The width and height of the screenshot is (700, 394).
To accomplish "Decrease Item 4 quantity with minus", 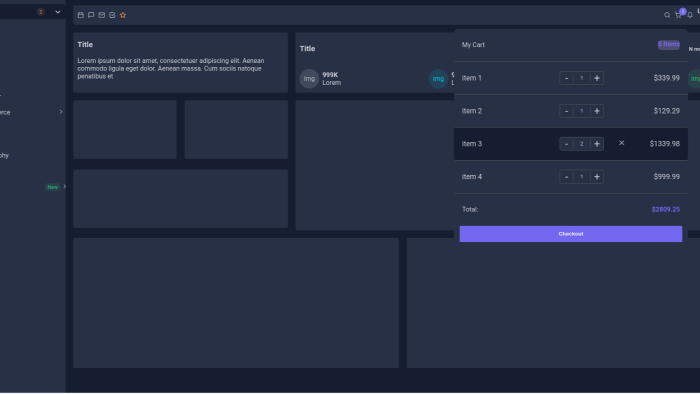I will (567, 177).
